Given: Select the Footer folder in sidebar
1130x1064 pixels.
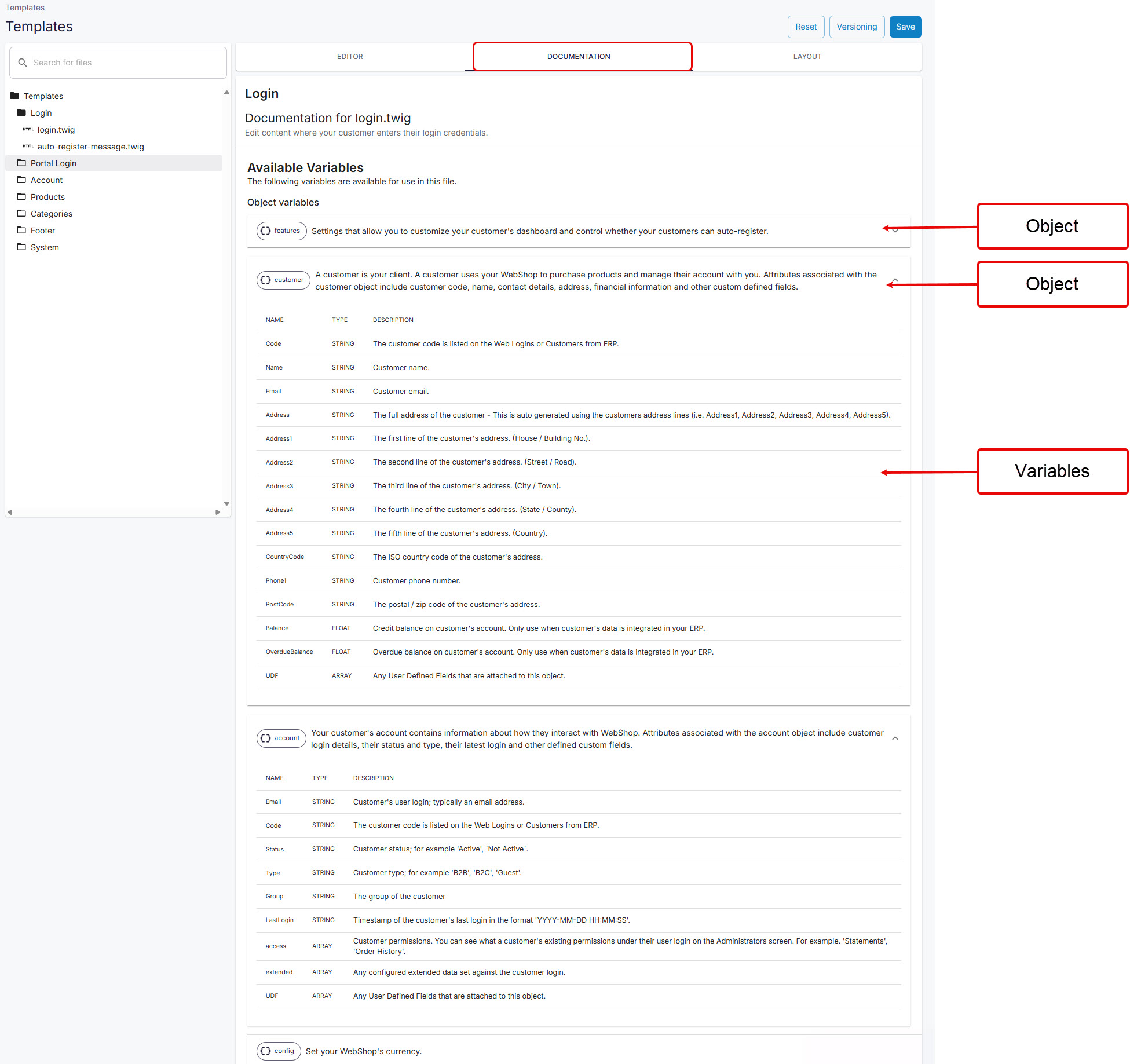Looking at the screenshot, I should click(x=42, y=230).
